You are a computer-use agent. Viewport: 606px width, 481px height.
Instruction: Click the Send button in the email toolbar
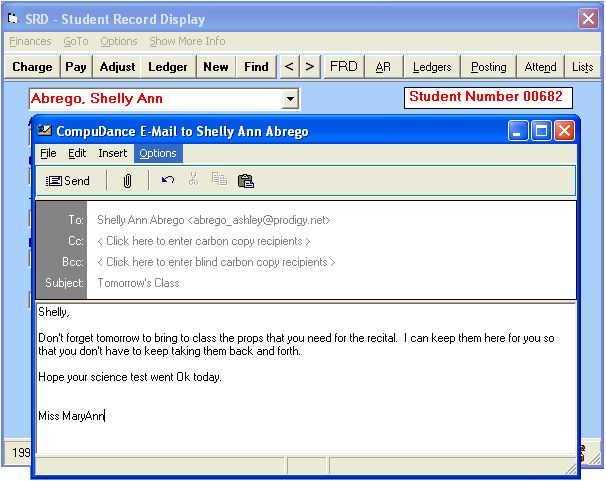pos(68,181)
